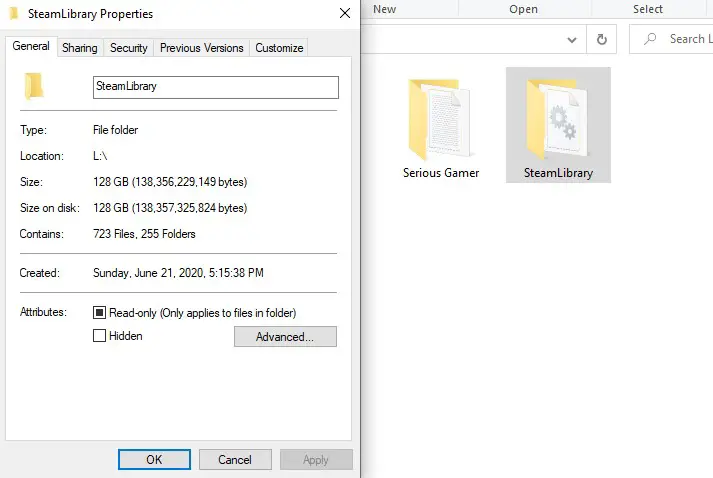Close the SteamLibrary Properties dialog
Image resolution: width=713 pixels, height=478 pixels.
coord(345,13)
